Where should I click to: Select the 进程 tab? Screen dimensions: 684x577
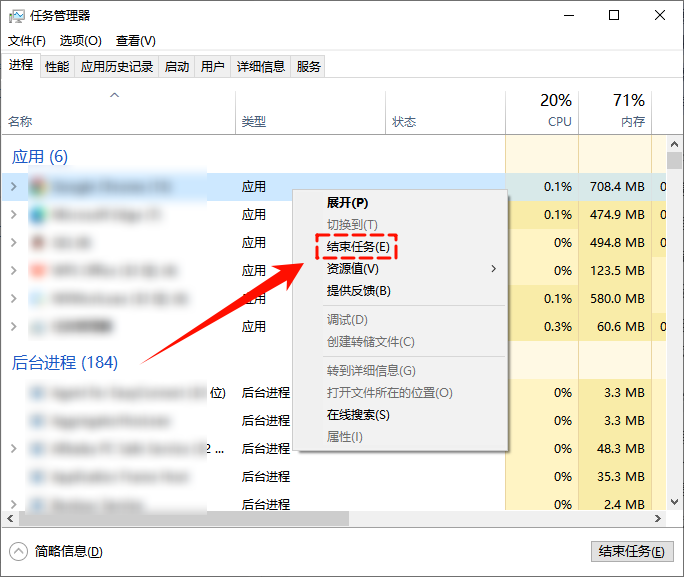pos(21,65)
